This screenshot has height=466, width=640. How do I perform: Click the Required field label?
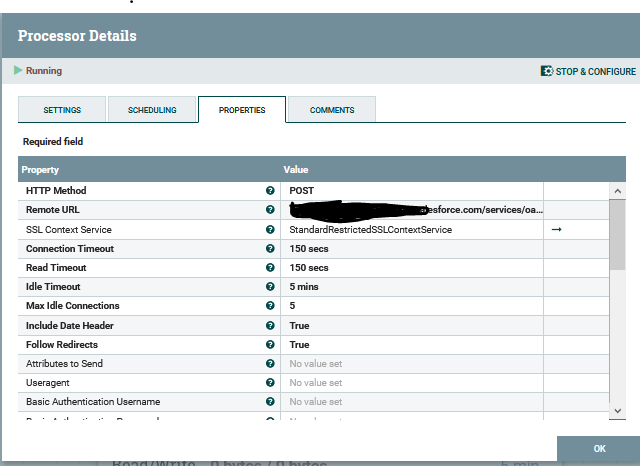coord(53,142)
